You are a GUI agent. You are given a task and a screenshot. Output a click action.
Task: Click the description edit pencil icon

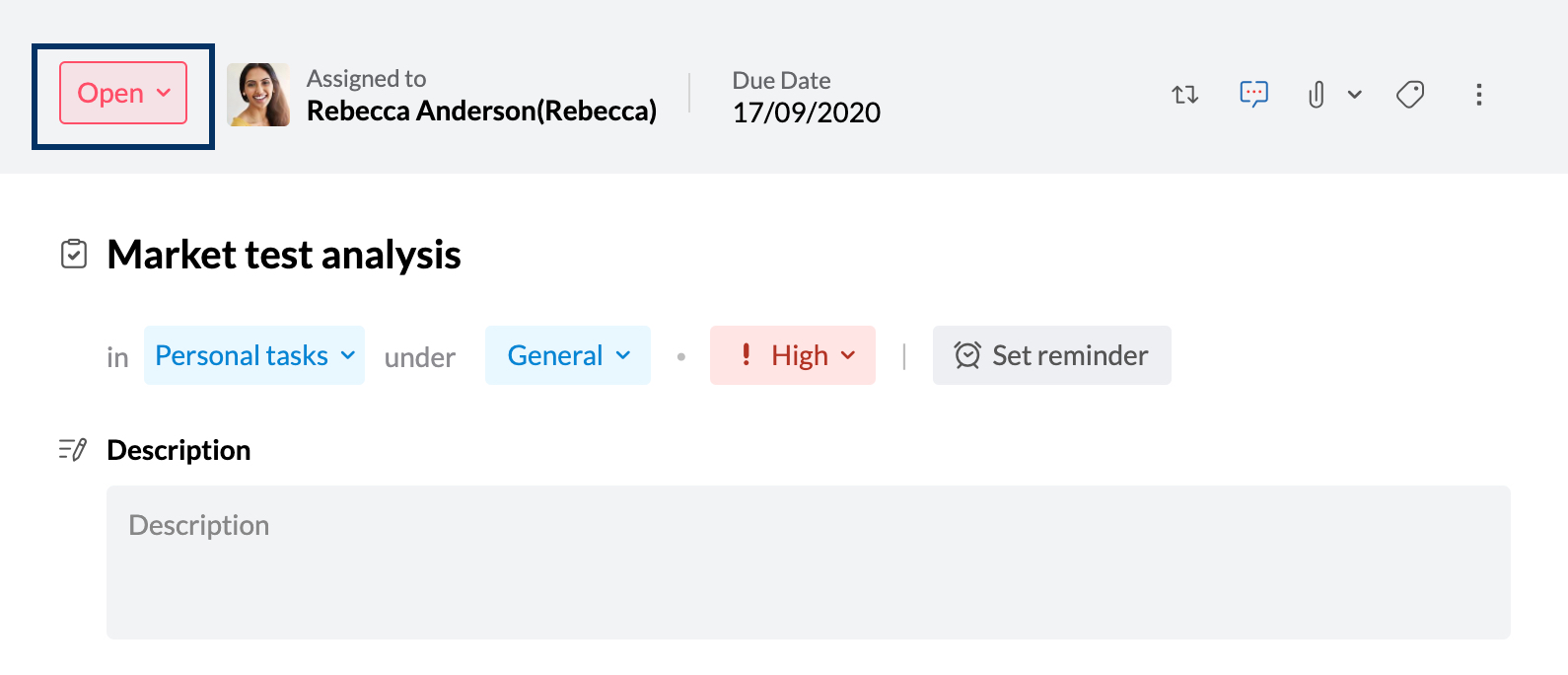click(73, 450)
